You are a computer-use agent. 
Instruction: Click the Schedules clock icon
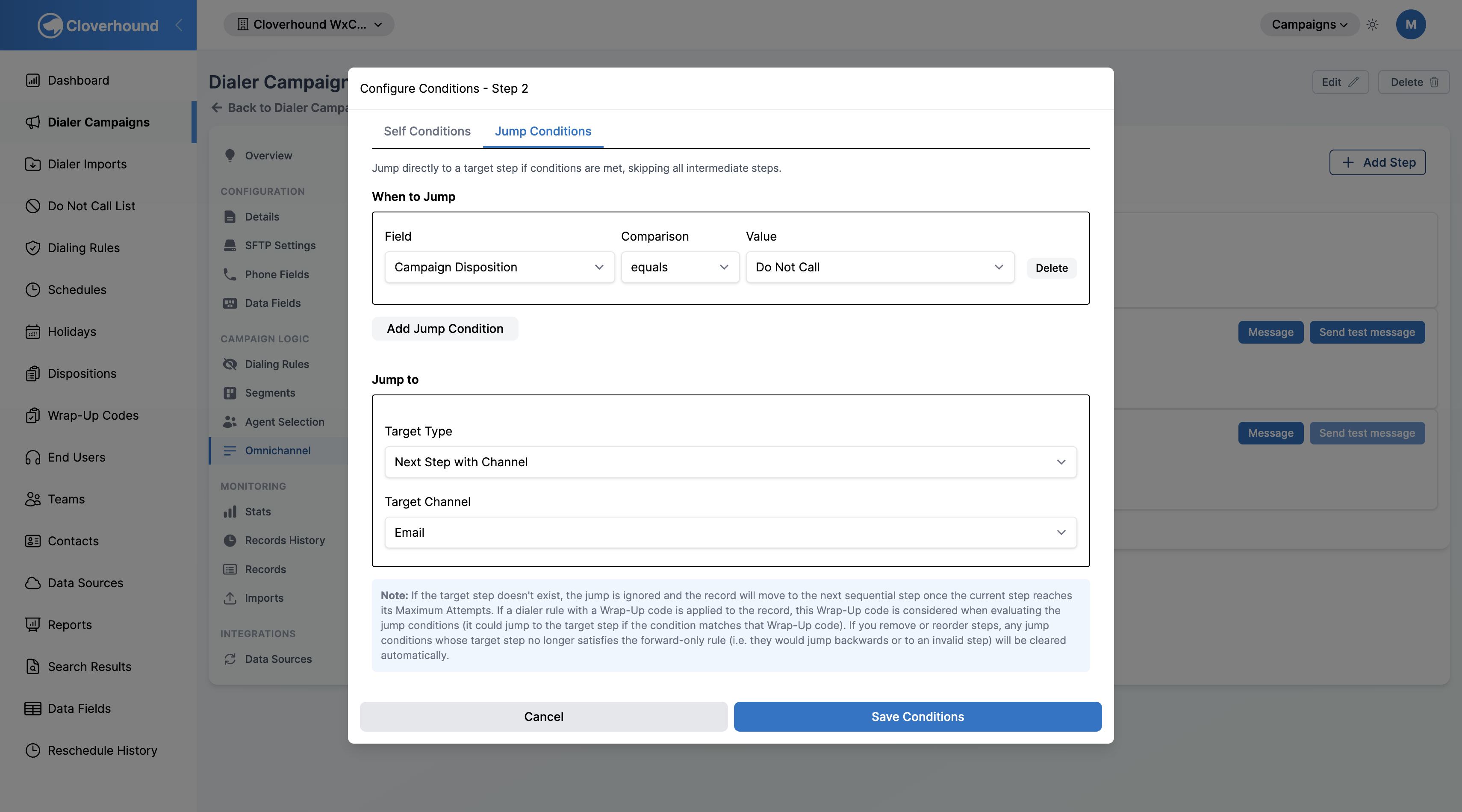[33, 290]
